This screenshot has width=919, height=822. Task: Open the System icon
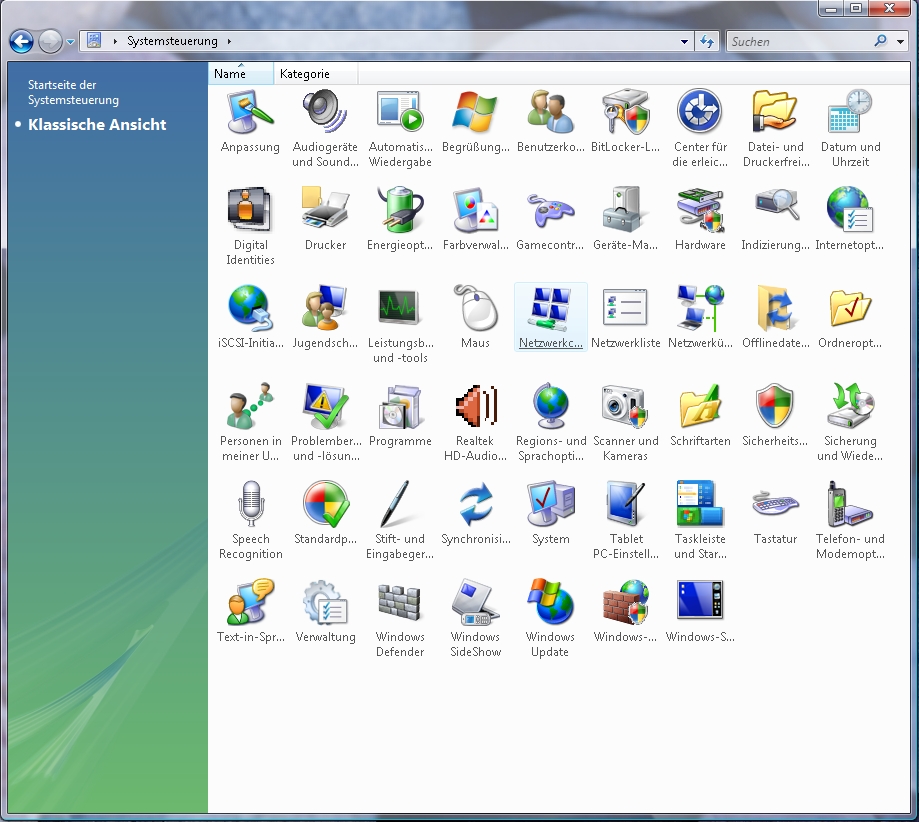(550, 503)
